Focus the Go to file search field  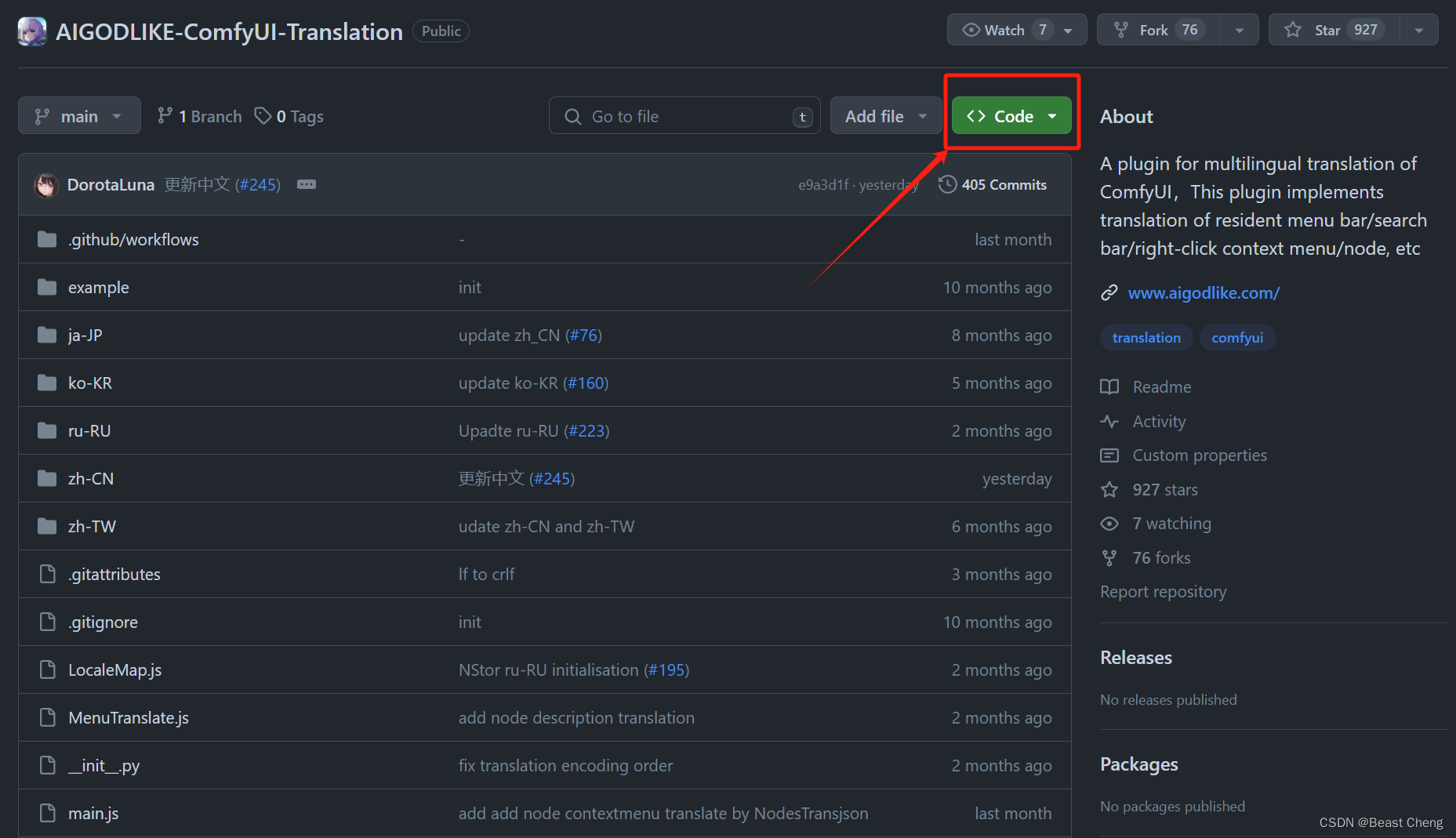(684, 116)
